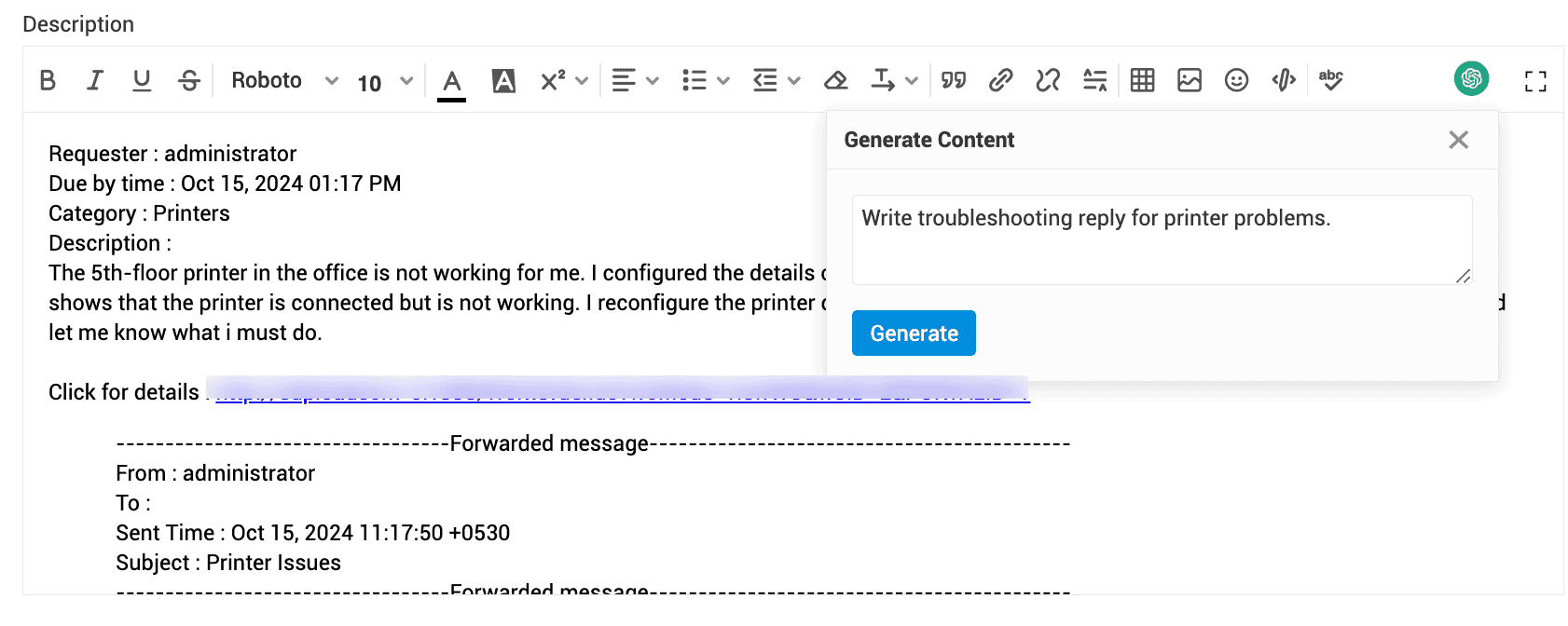Click the text alignment icon
The image size is (1568, 626).
click(x=624, y=81)
